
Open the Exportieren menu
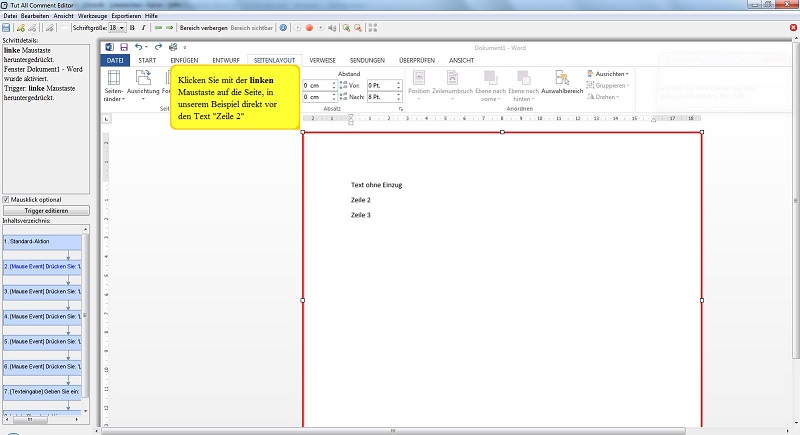(124, 17)
